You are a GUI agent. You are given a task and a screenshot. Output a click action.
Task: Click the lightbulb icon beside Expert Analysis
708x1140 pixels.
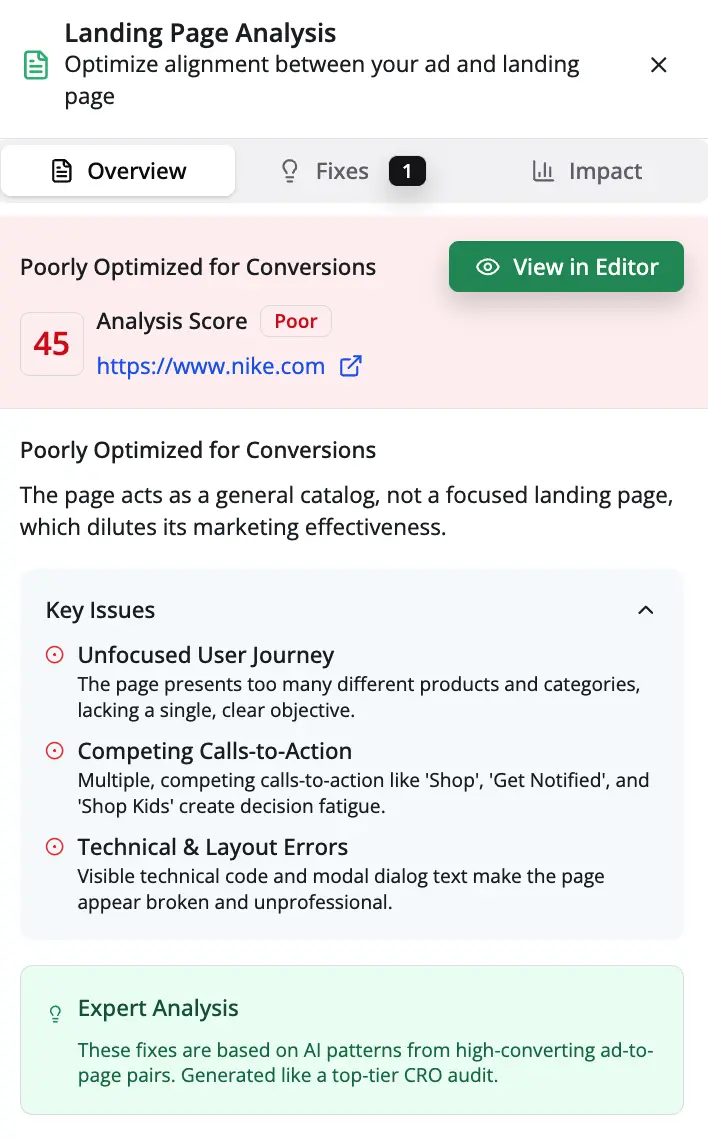tap(55, 1013)
